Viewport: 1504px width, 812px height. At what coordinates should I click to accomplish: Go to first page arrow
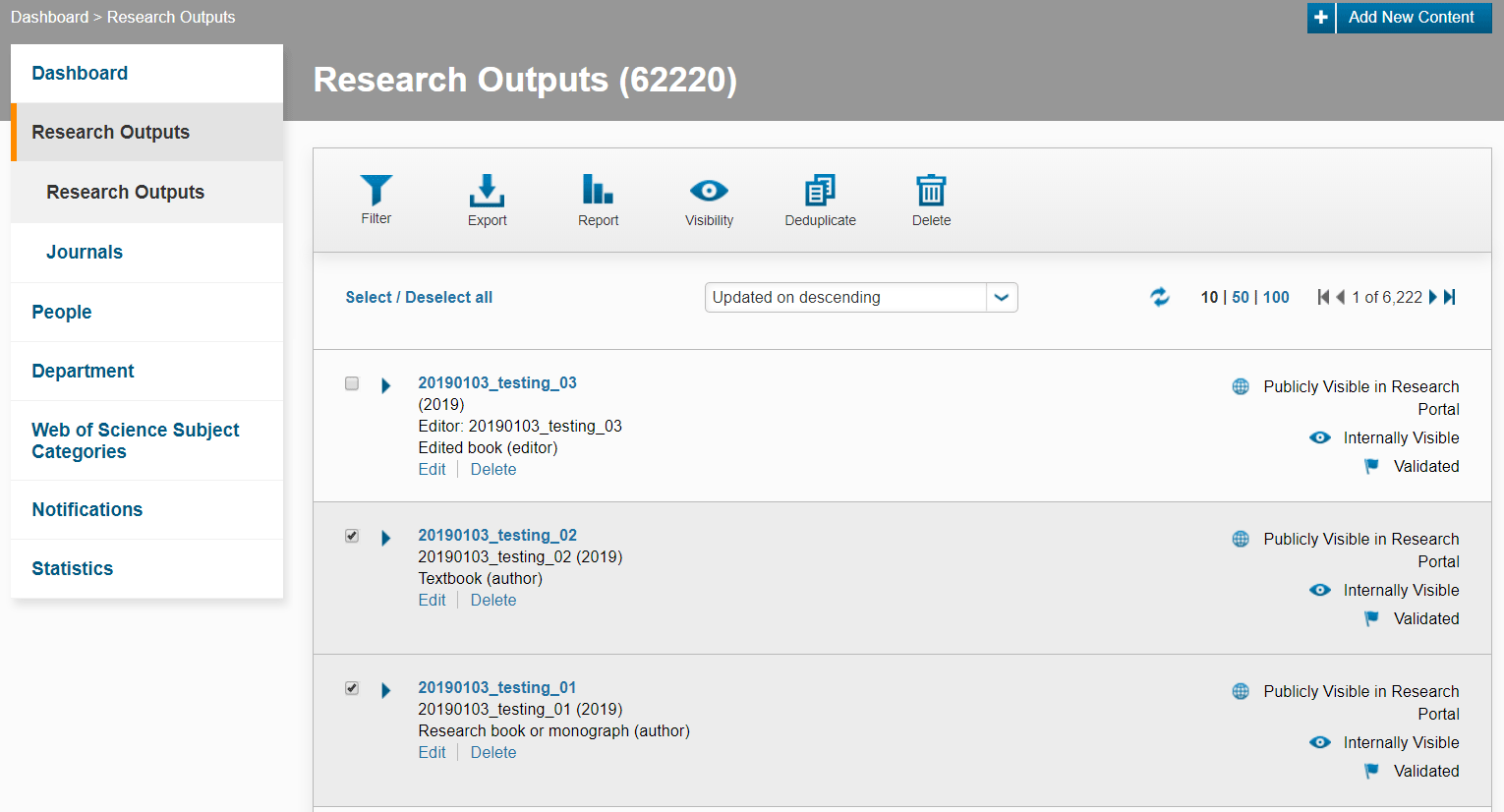pos(1323,297)
